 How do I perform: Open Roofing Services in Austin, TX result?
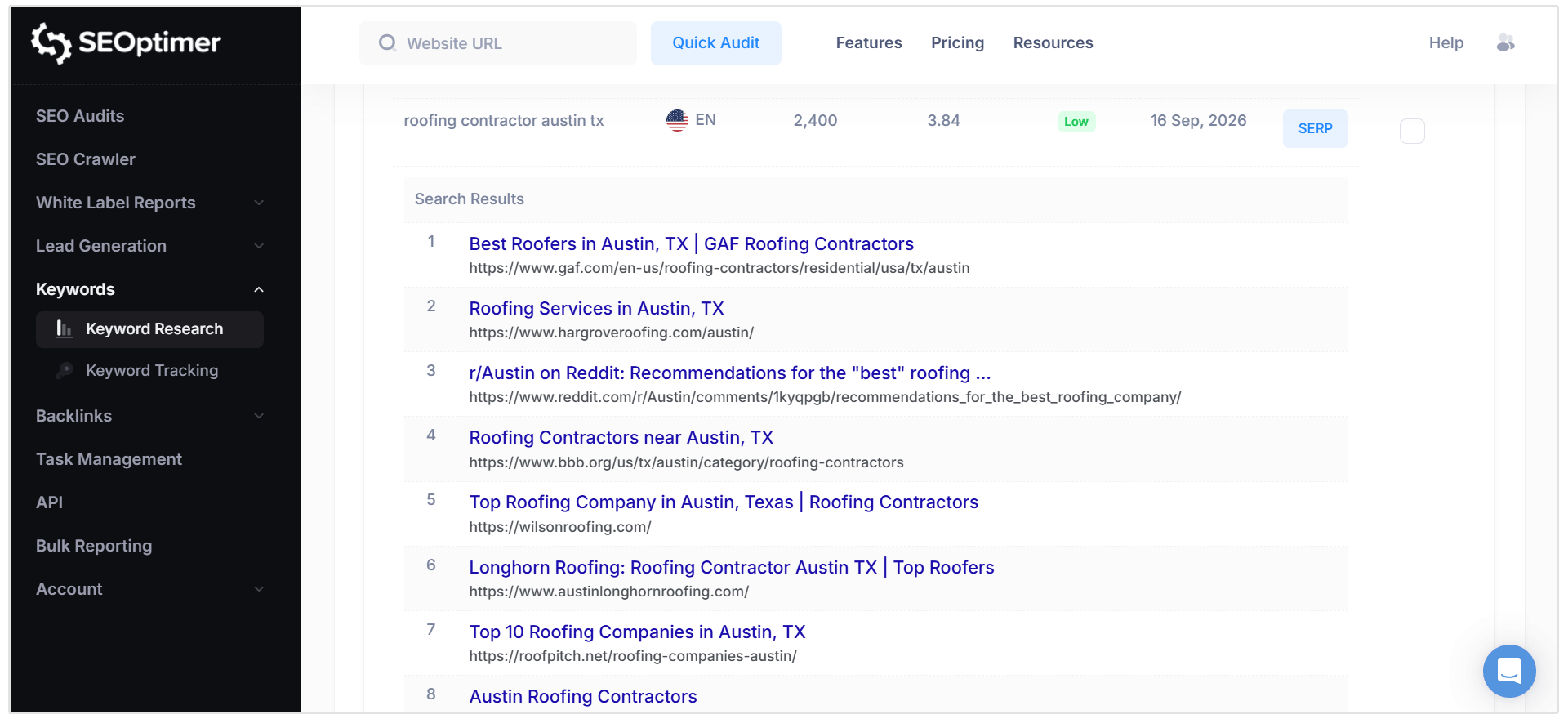596,308
